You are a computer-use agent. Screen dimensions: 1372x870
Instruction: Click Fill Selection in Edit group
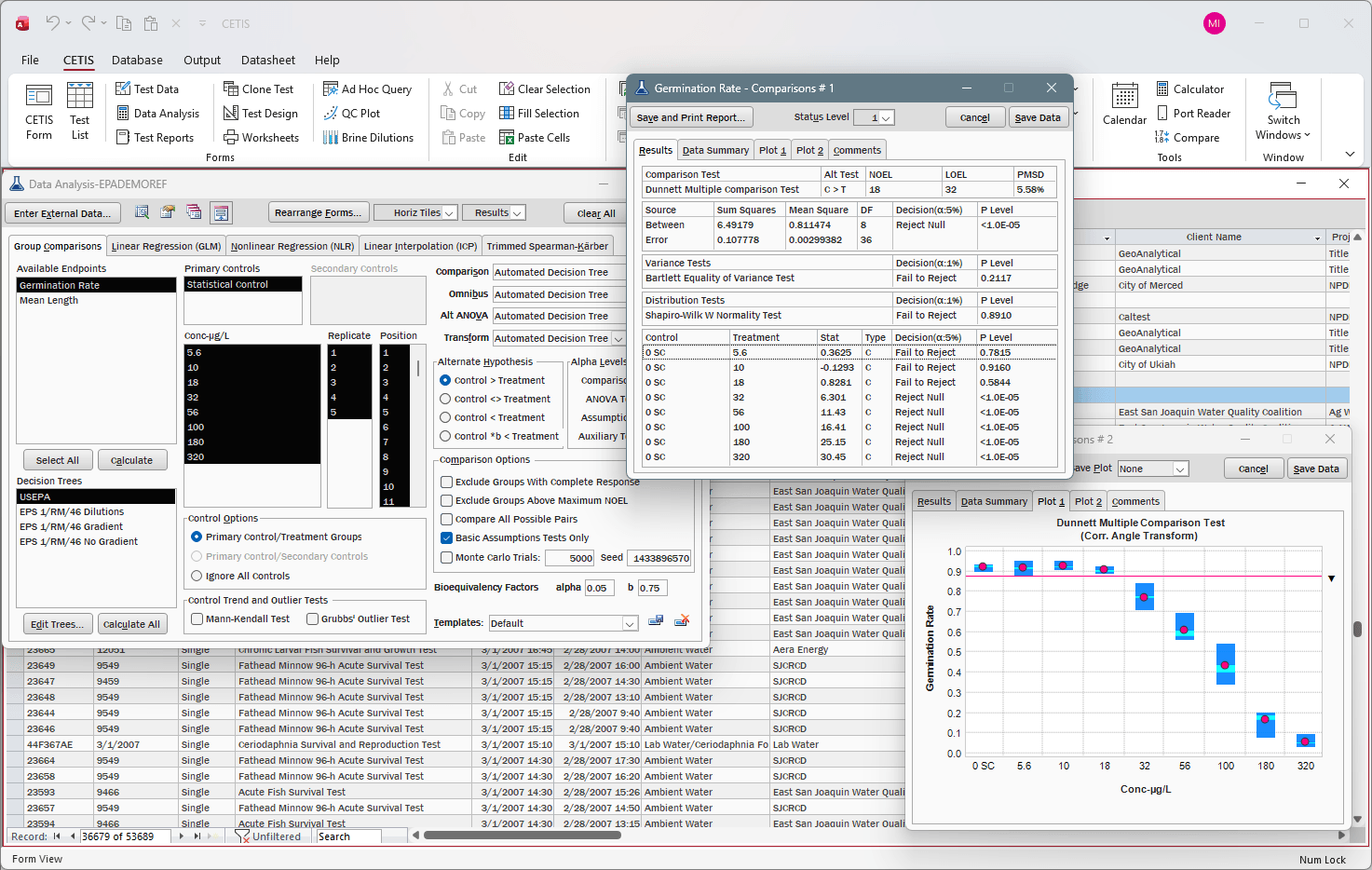pos(539,113)
